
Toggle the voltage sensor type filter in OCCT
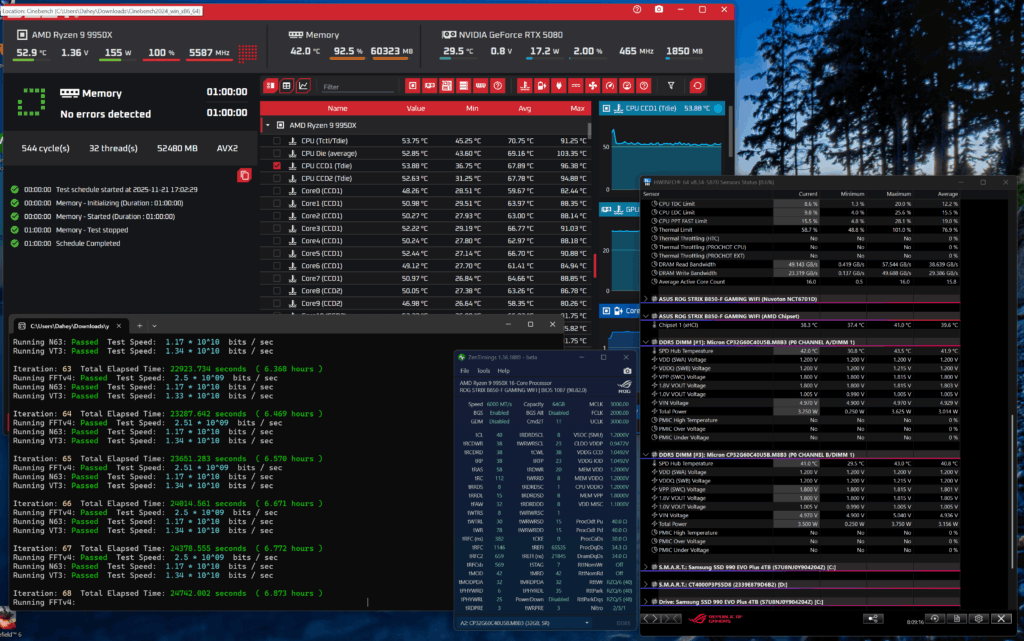tap(575, 86)
